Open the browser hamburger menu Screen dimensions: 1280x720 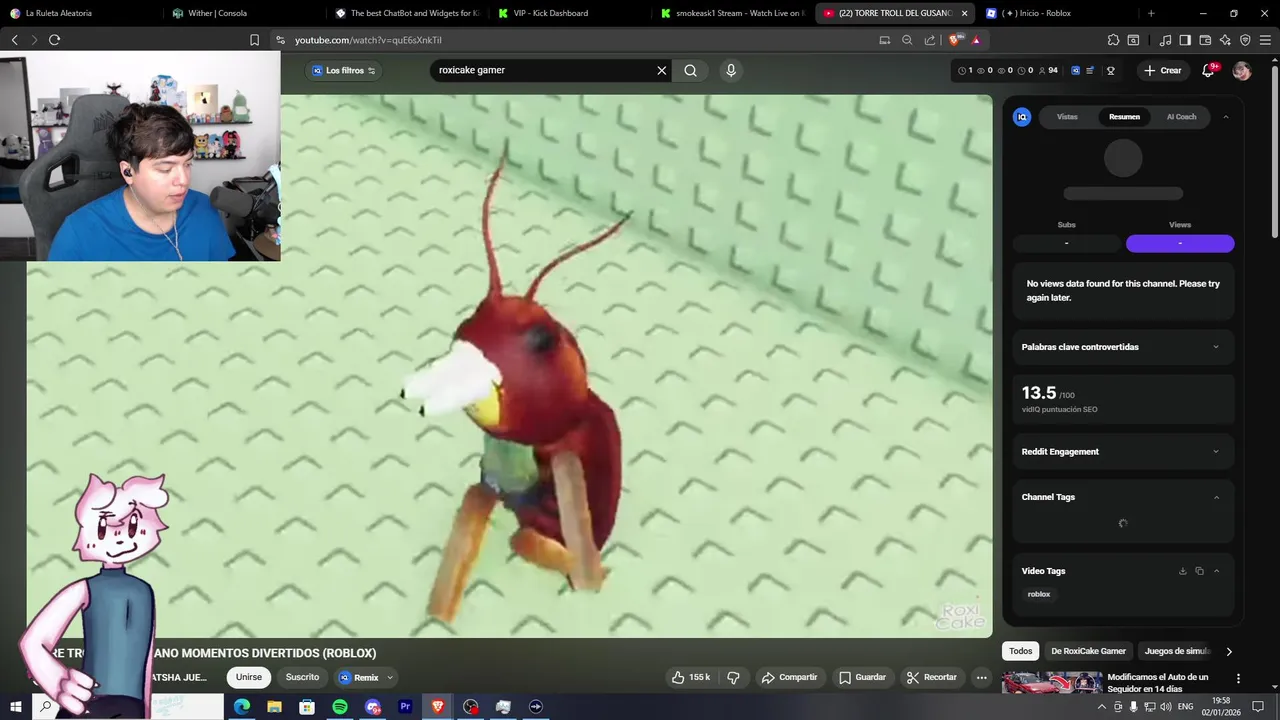click(1265, 40)
